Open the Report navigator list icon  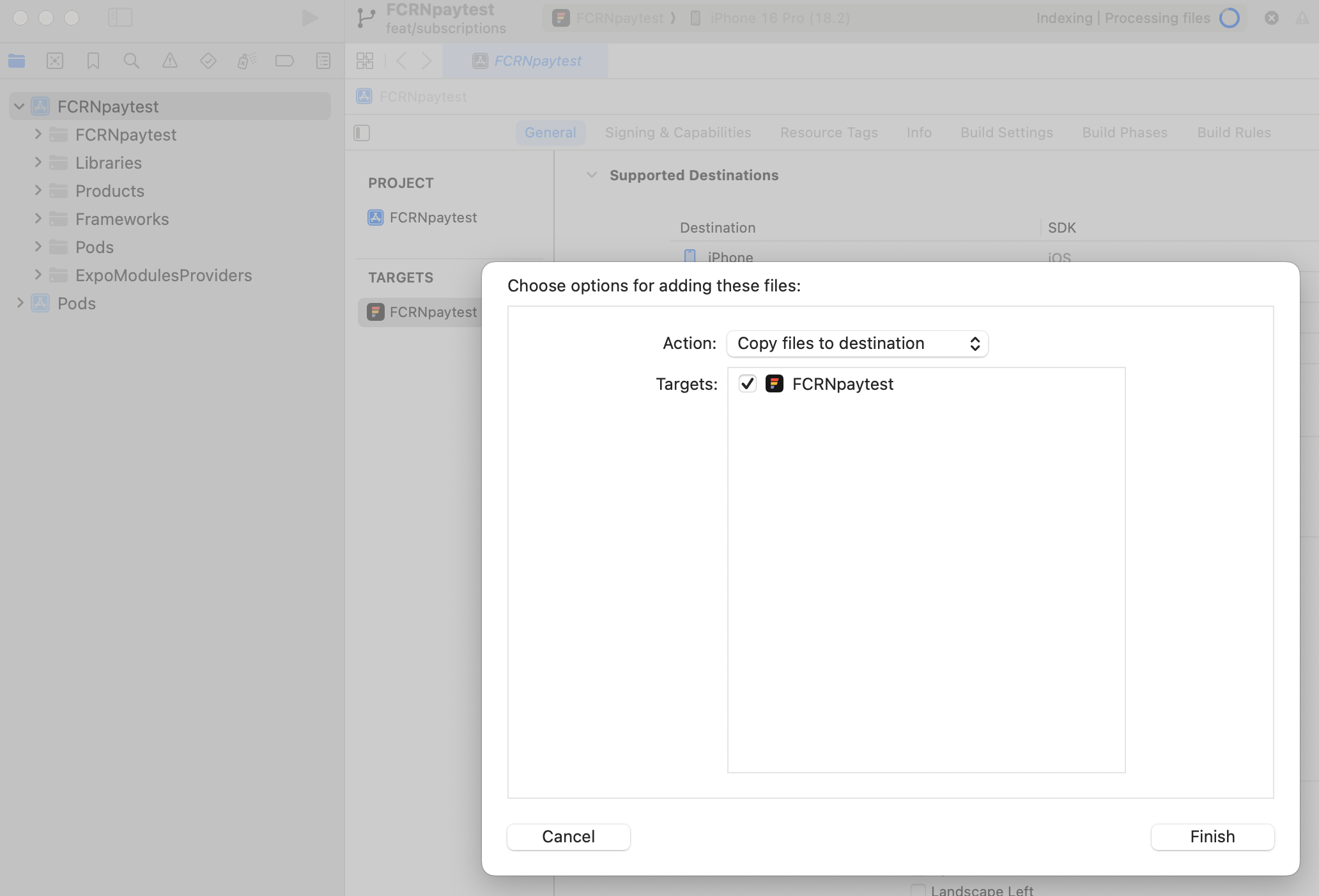323,61
